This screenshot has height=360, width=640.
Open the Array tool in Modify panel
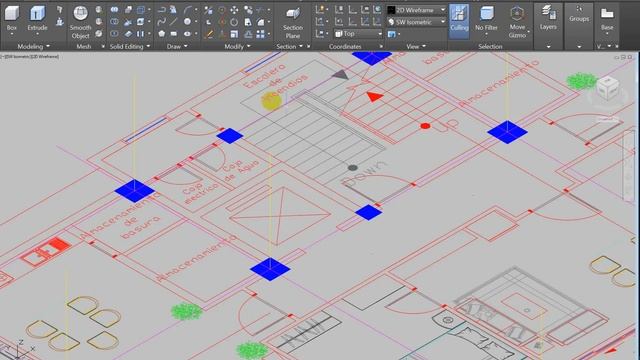click(260, 34)
